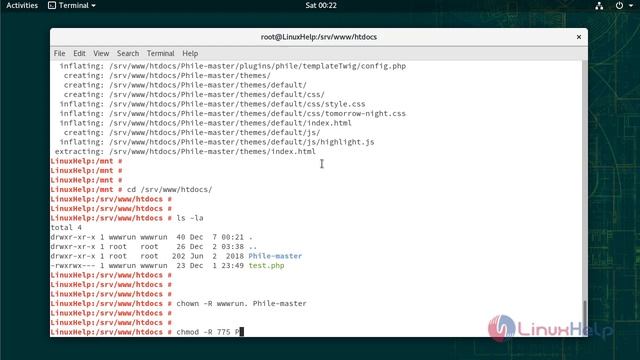Screen dimensions: 640x360
Task: Click the Terminal icon in top bar
Action: (52, 5)
